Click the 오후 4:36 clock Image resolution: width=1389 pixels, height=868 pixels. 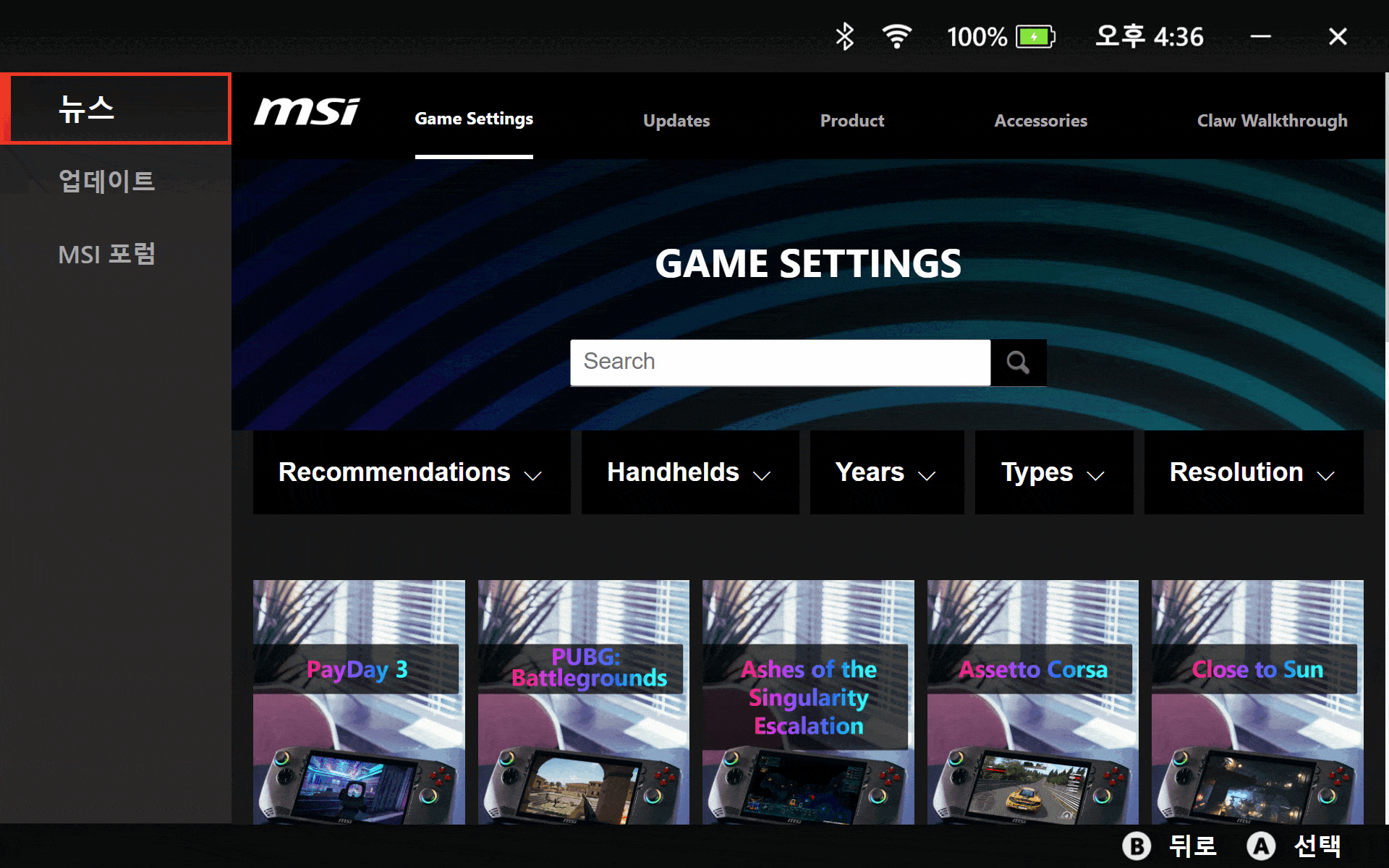[x=1149, y=36]
